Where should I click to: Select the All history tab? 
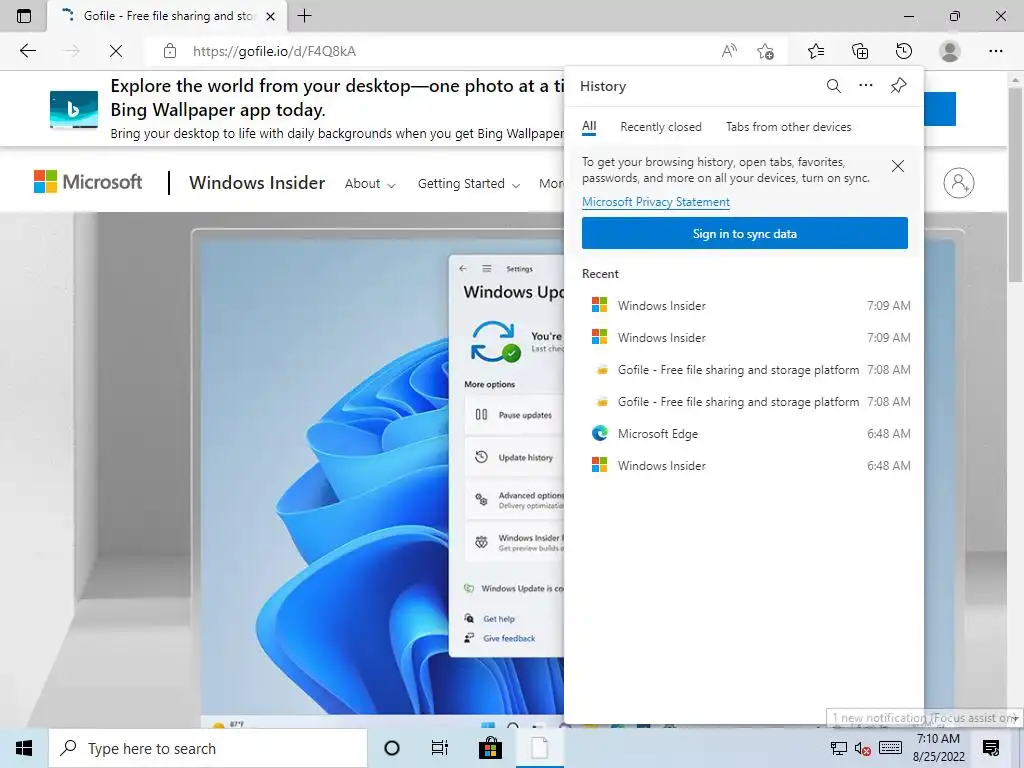[589, 126]
